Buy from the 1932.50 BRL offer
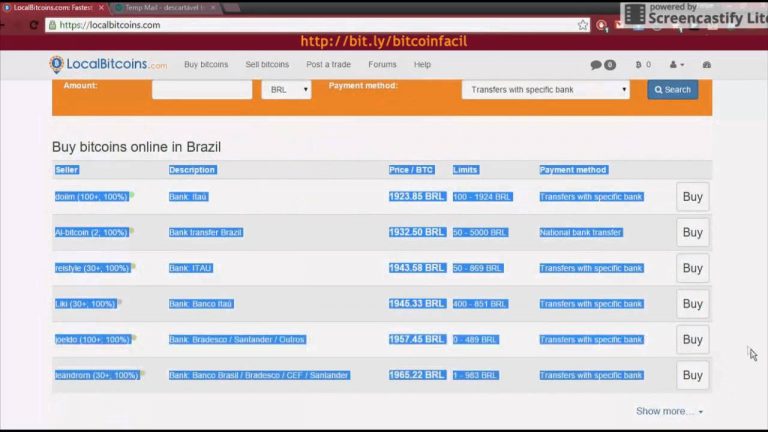 tap(693, 233)
